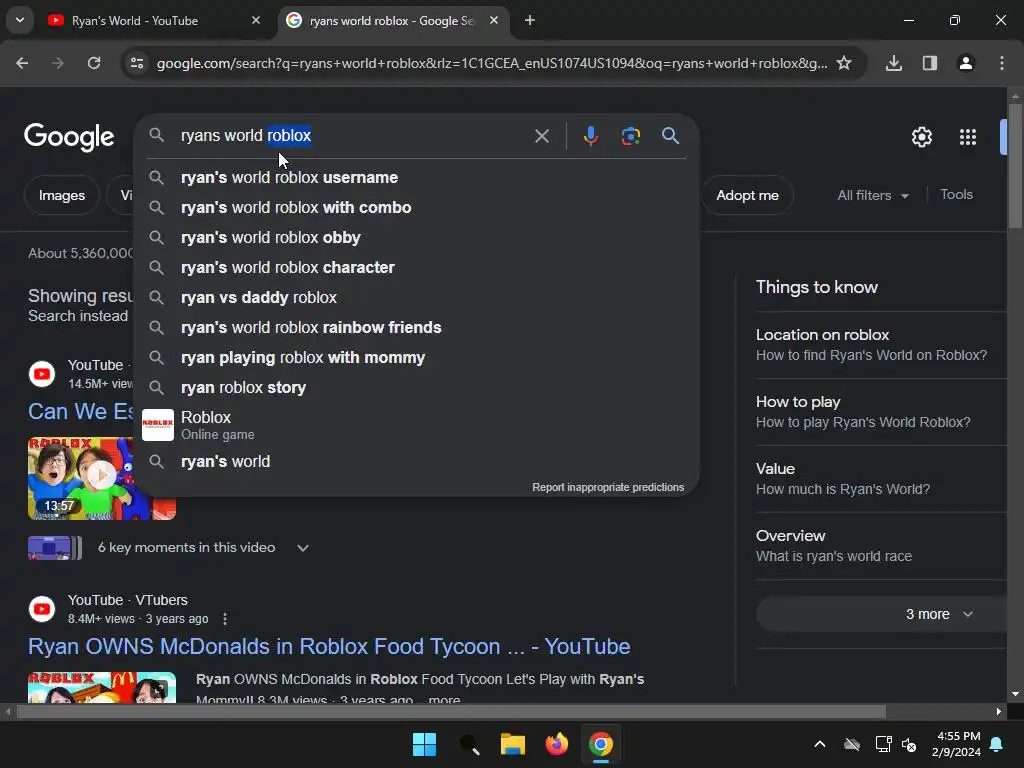
Task: Submit search with the blue magnifier icon
Action: tap(671, 136)
